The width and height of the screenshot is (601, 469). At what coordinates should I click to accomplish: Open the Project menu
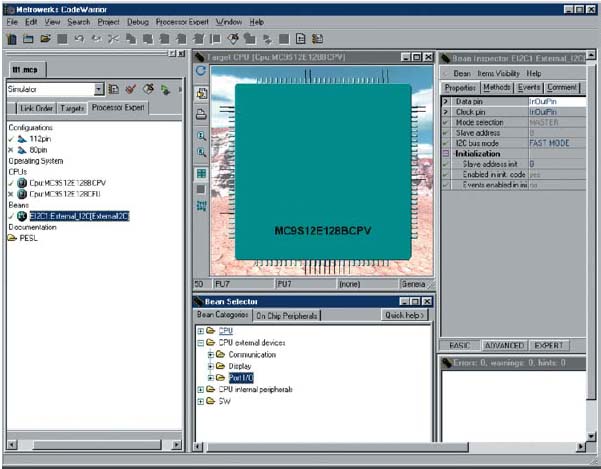108,22
